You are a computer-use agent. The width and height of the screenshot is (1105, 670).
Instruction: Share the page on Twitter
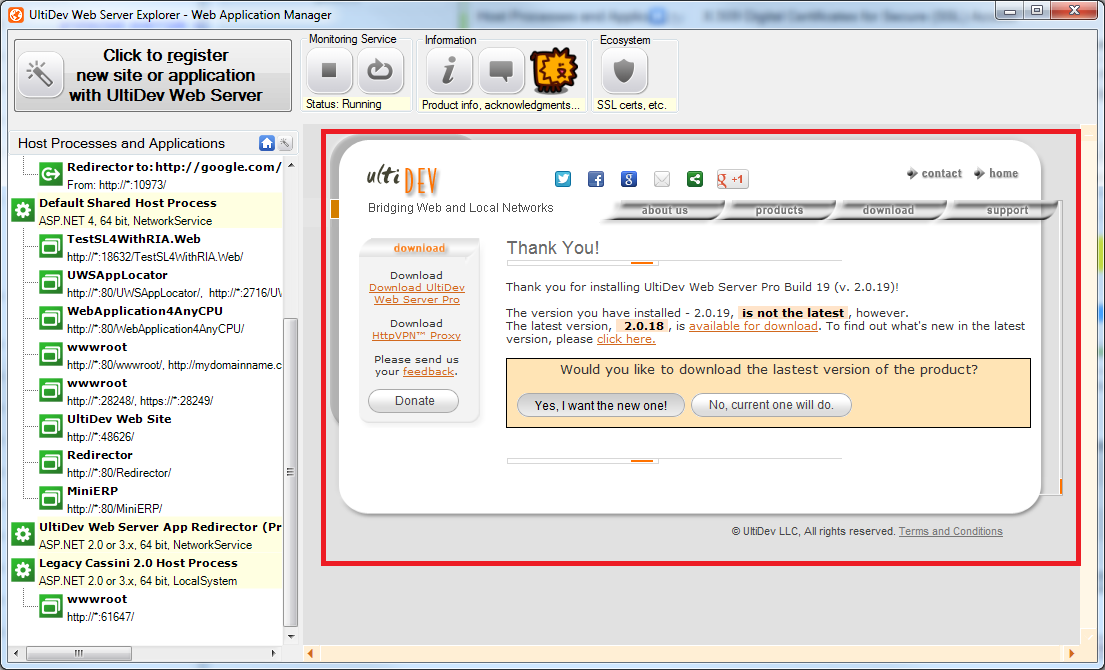click(x=562, y=179)
